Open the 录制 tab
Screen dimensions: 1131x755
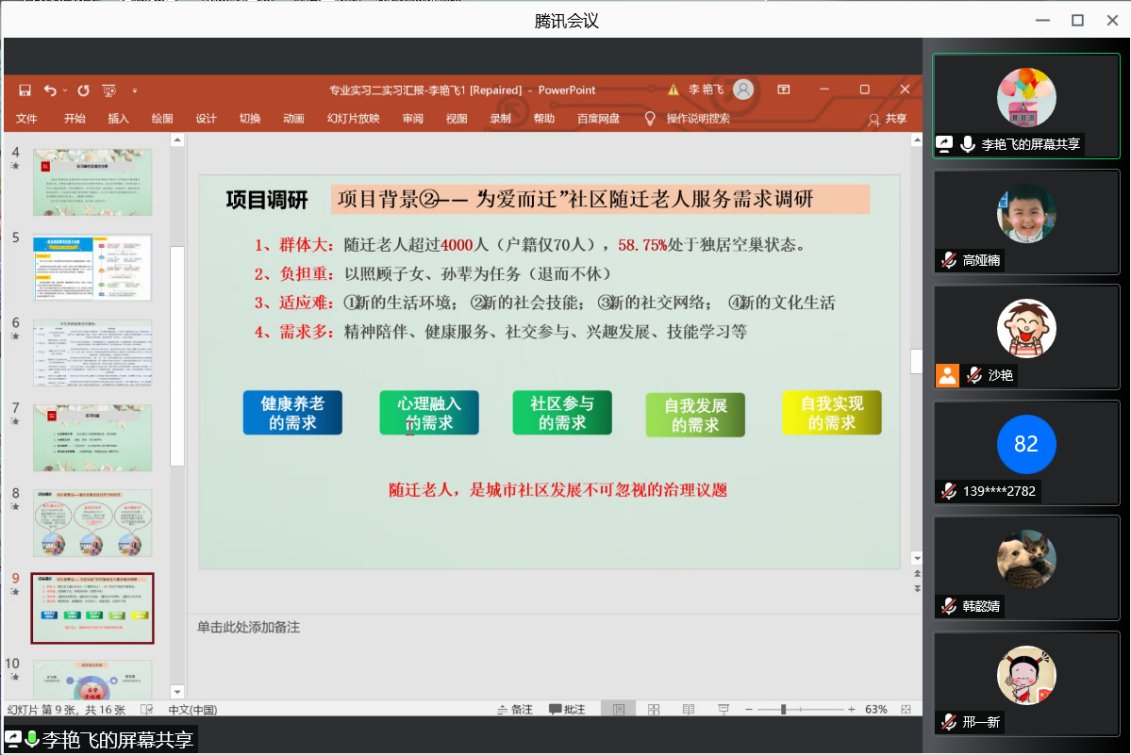pyautogui.click(x=501, y=118)
